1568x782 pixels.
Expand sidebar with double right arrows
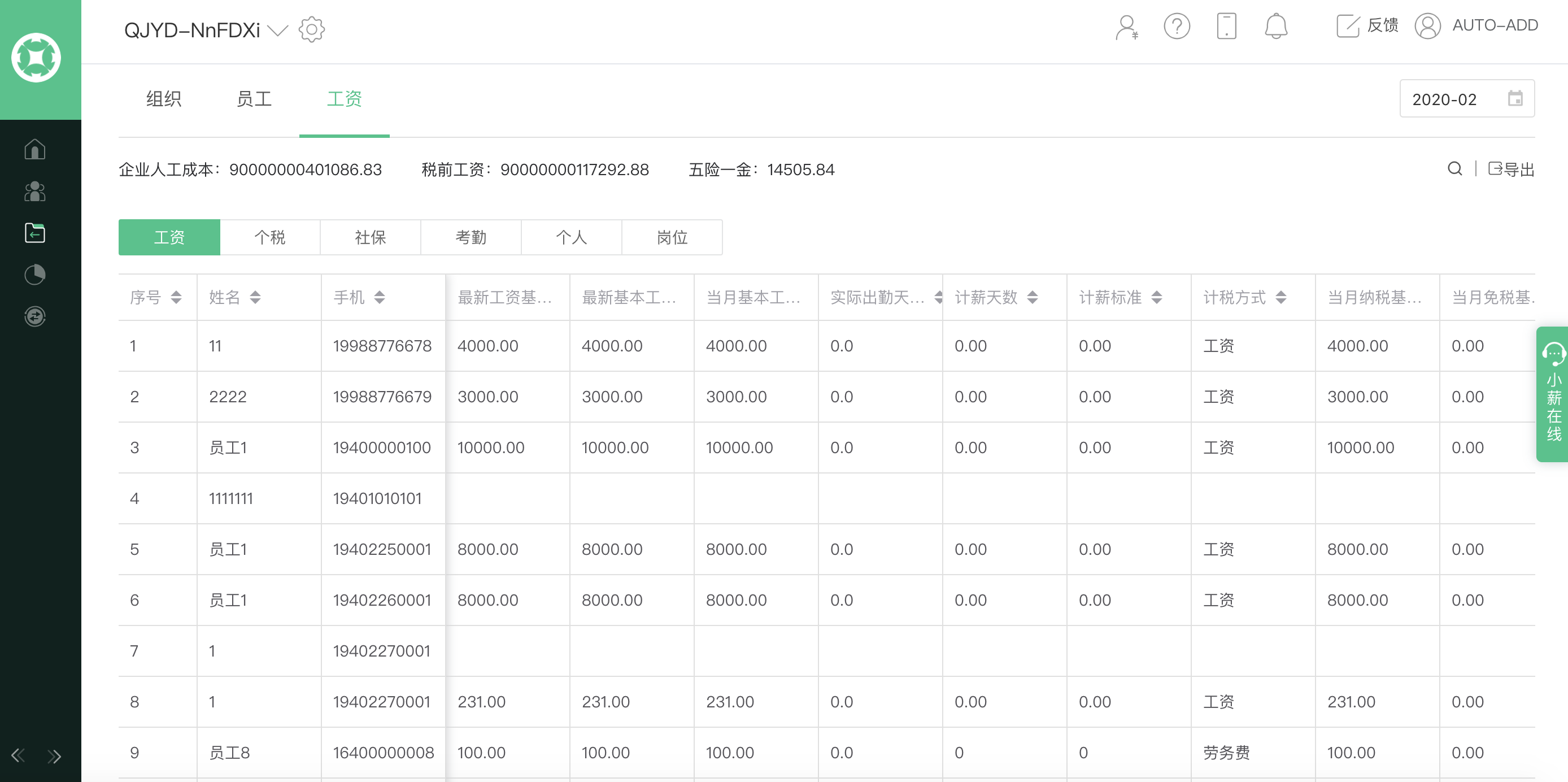tap(54, 756)
